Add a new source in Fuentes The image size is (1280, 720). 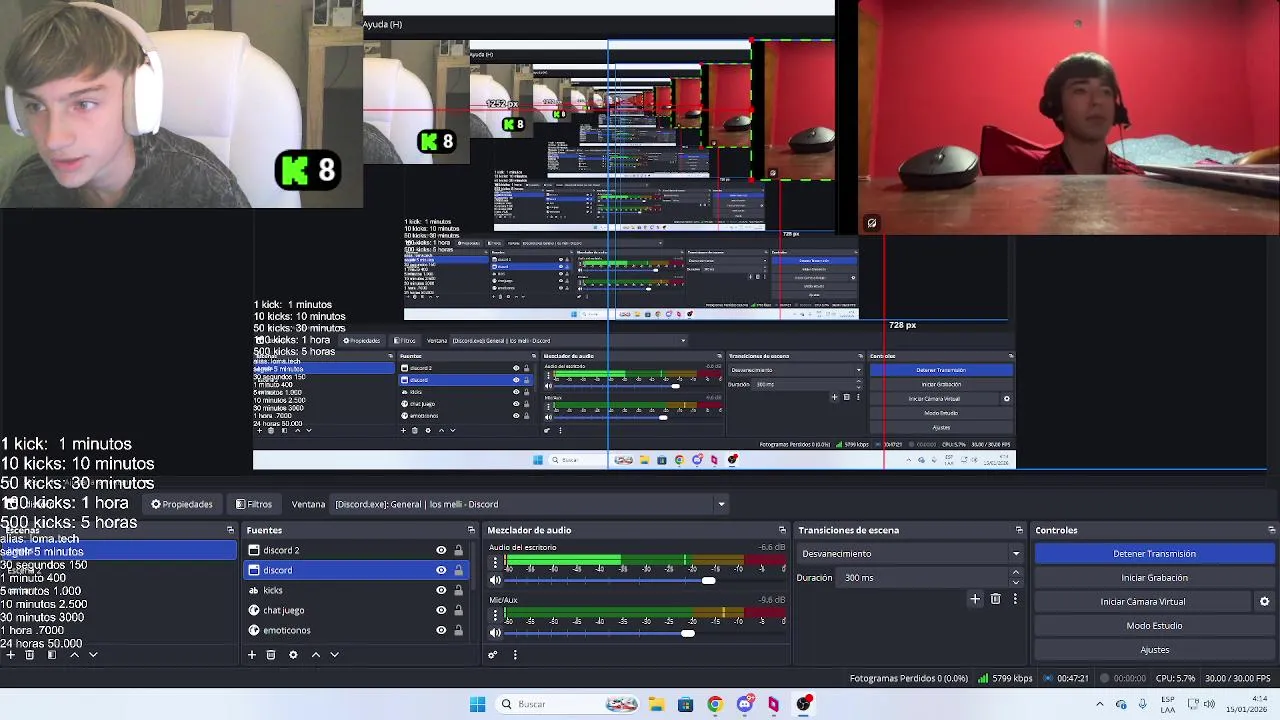[x=252, y=655]
